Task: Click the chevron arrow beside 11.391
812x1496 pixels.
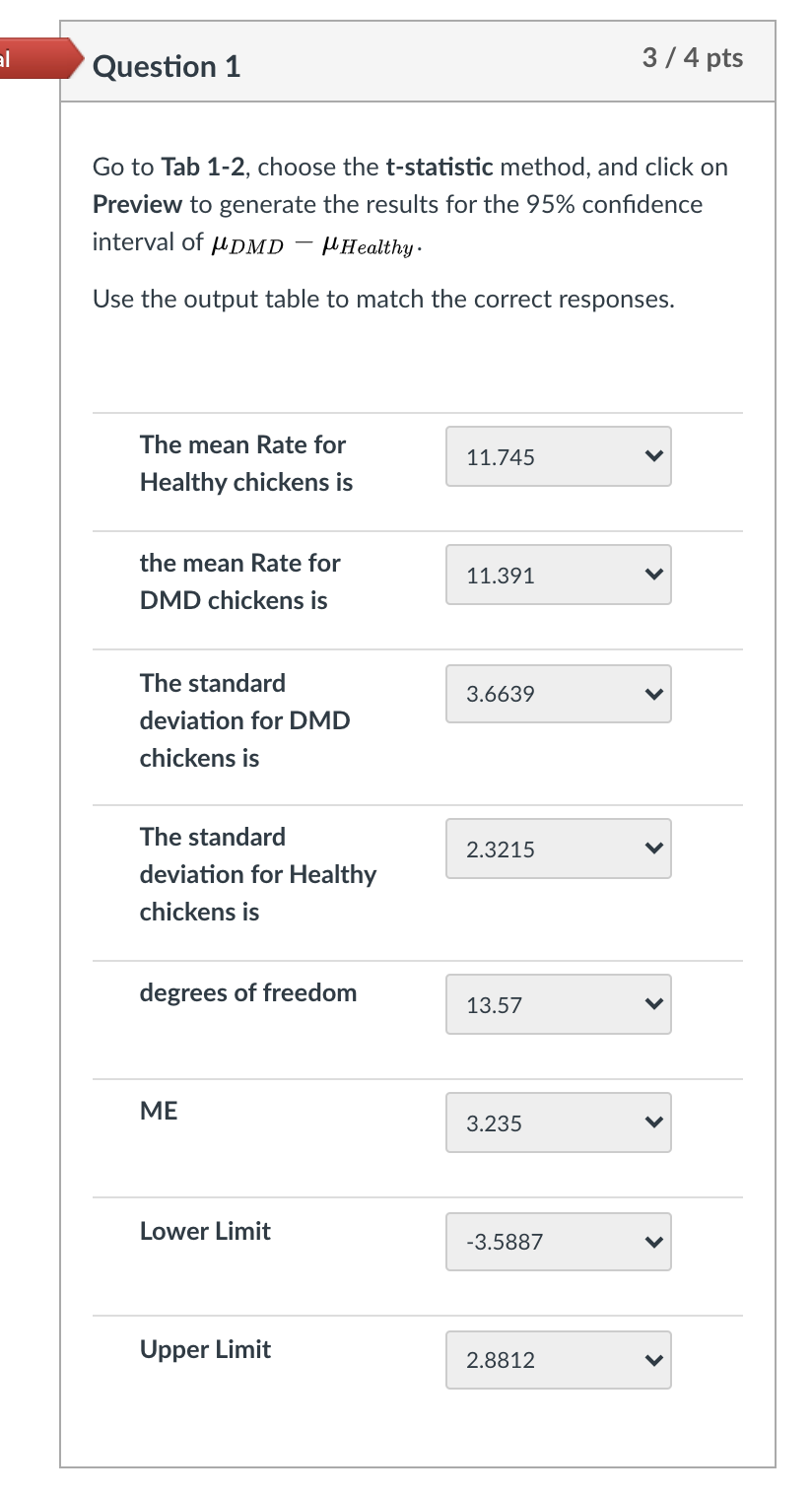Action: pyautogui.click(x=651, y=575)
